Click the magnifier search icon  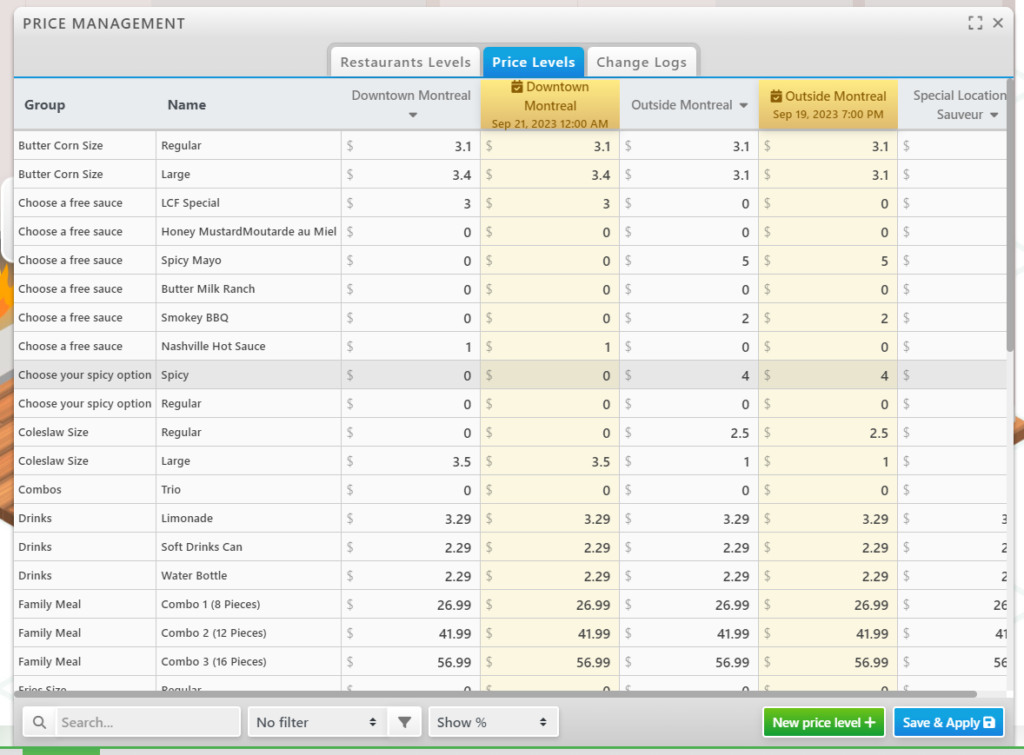[x=39, y=722]
